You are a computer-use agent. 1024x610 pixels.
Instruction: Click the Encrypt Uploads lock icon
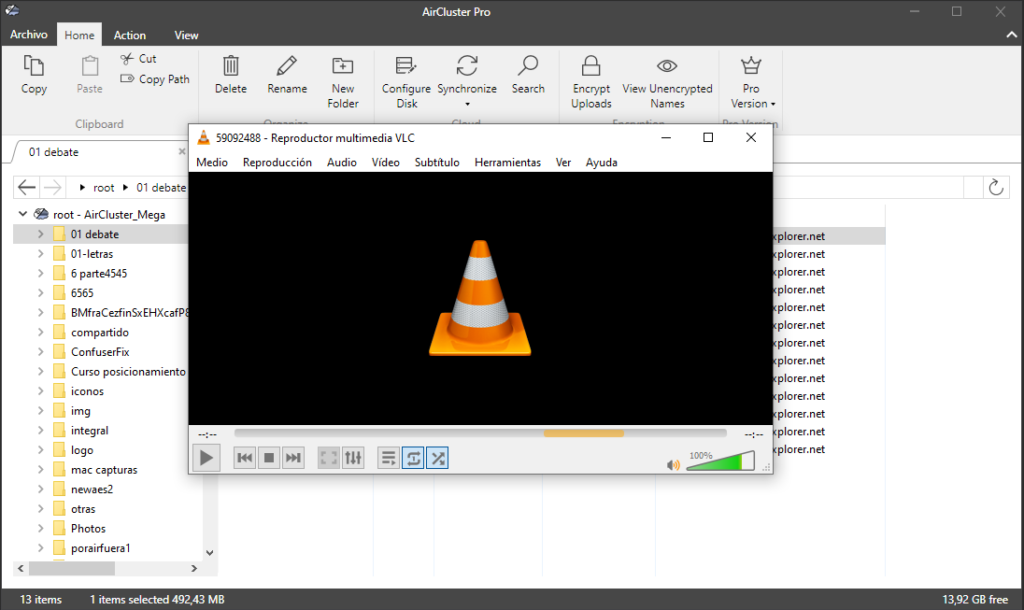(x=591, y=66)
